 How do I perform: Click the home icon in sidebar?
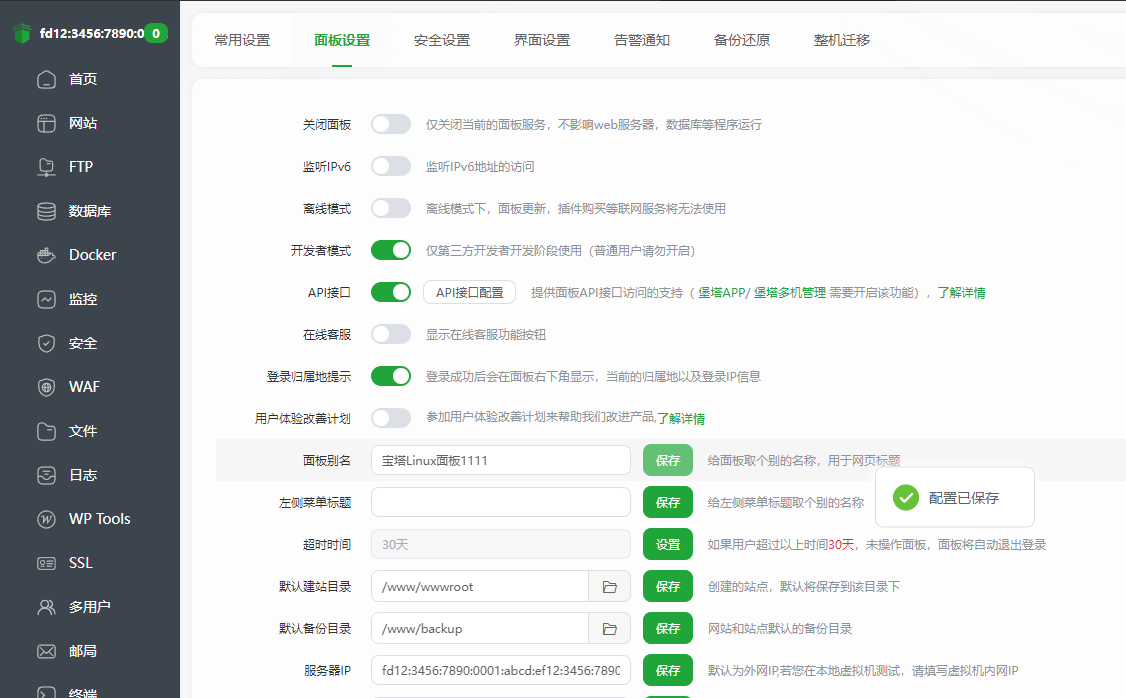pos(46,80)
